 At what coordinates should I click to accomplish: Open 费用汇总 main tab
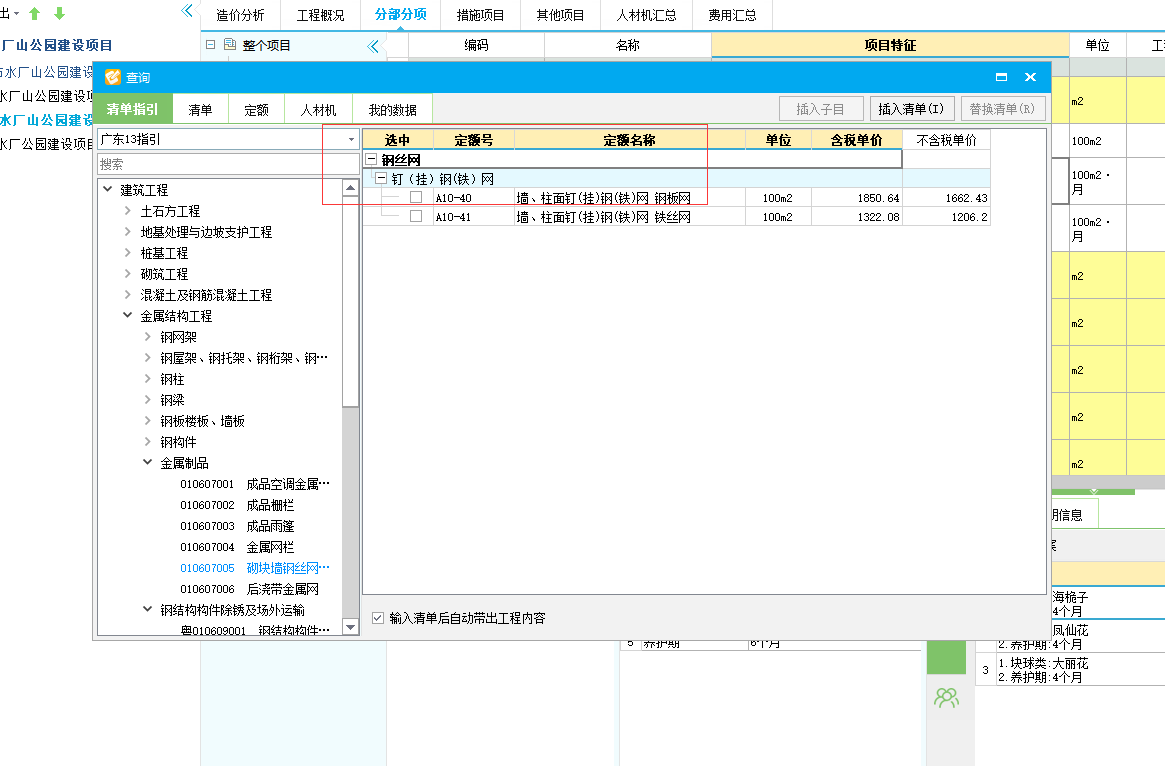732,15
